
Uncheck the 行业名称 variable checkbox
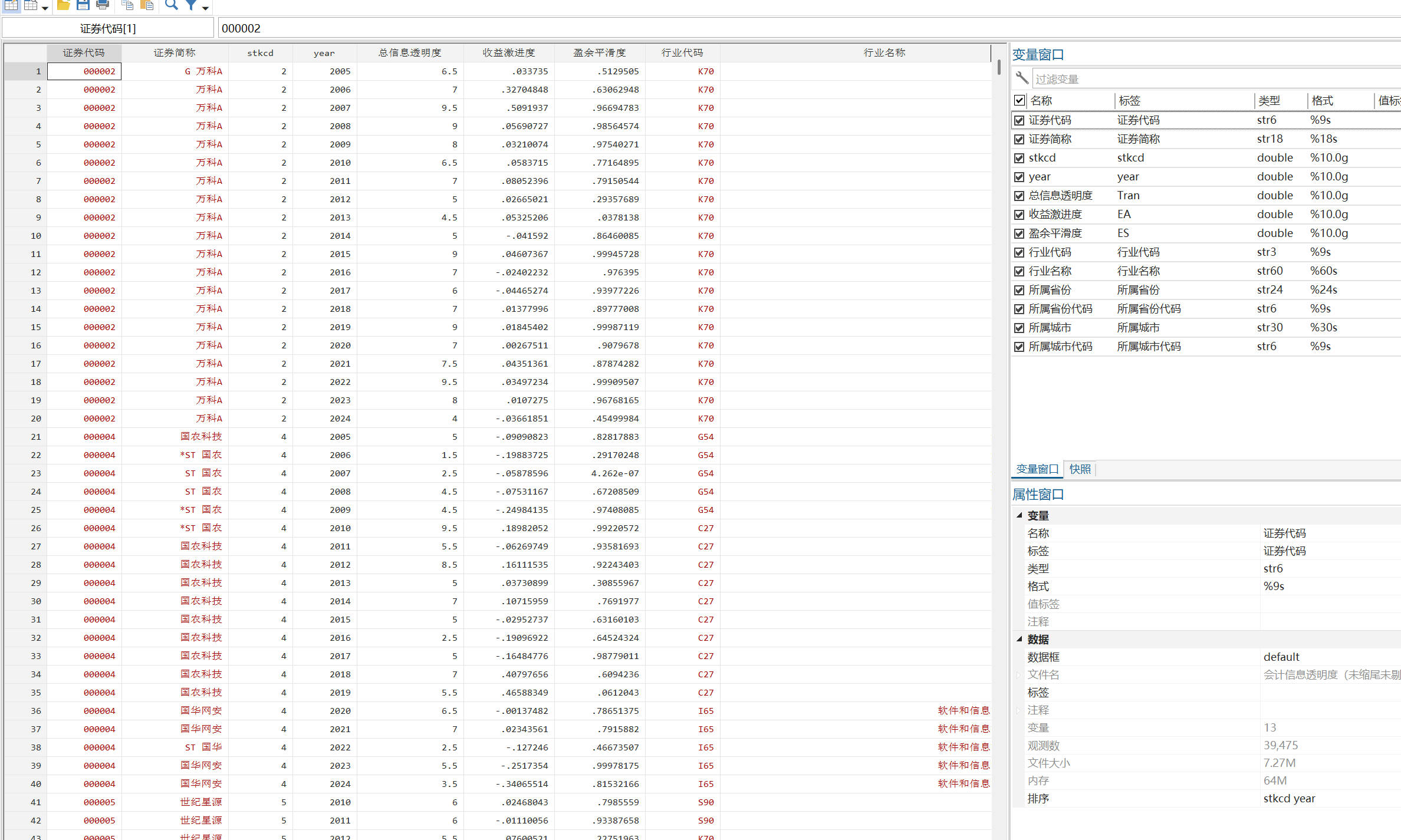click(x=1019, y=271)
